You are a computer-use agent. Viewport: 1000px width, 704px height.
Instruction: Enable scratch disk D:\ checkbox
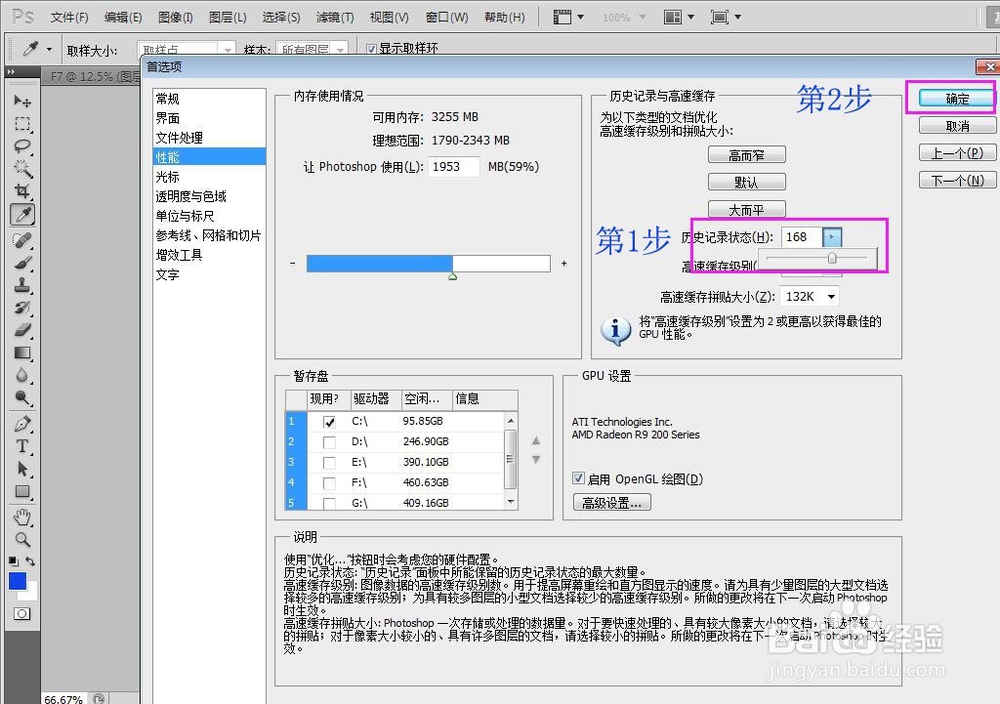329,442
